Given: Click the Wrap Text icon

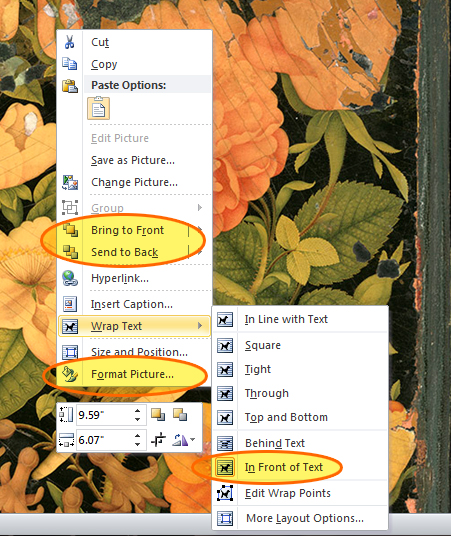Looking at the screenshot, I should click(70, 326).
